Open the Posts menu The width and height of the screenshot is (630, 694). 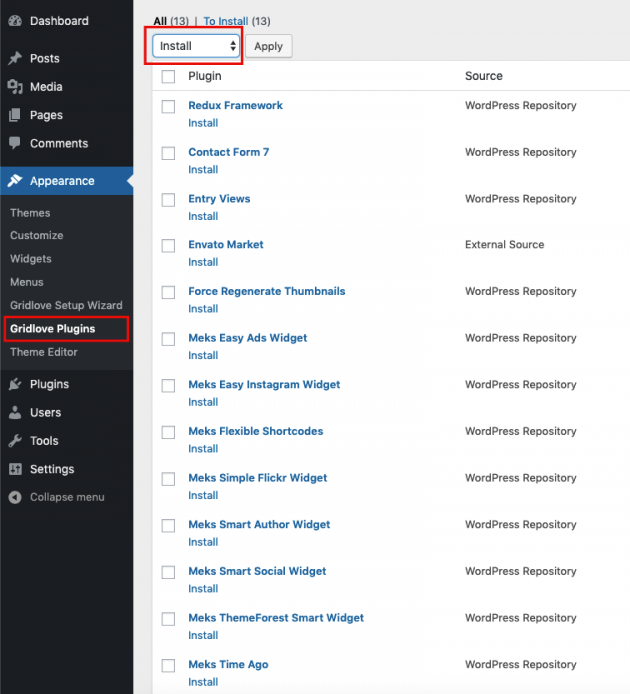(x=45, y=58)
